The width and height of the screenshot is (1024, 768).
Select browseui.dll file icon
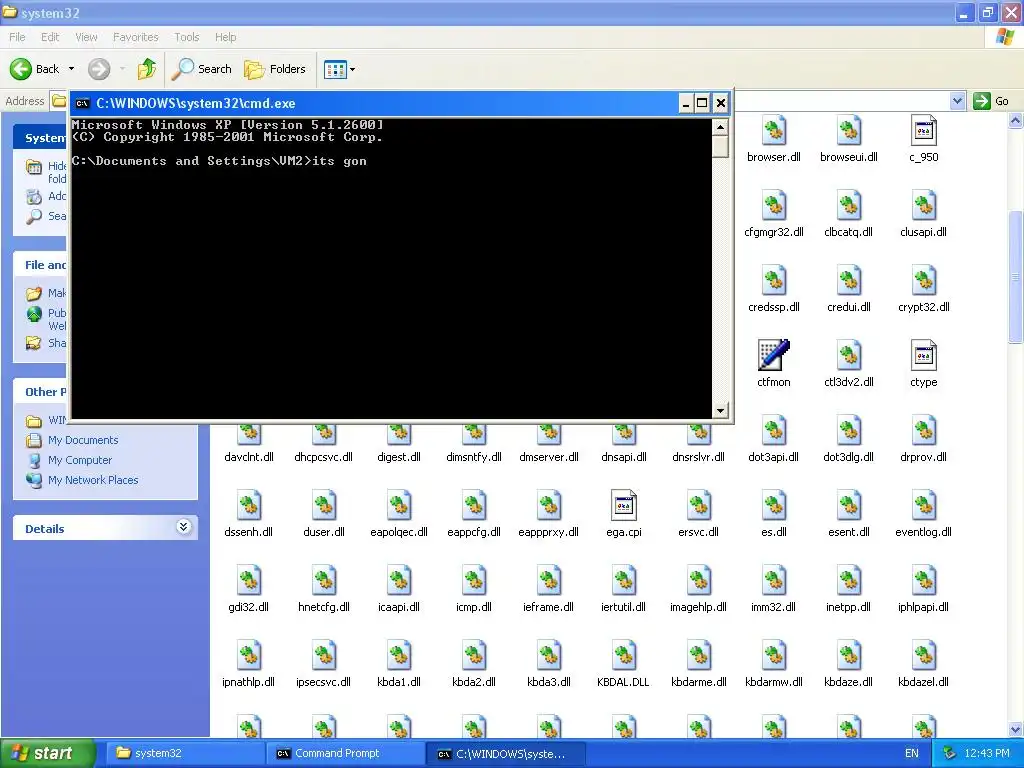tap(849, 131)
